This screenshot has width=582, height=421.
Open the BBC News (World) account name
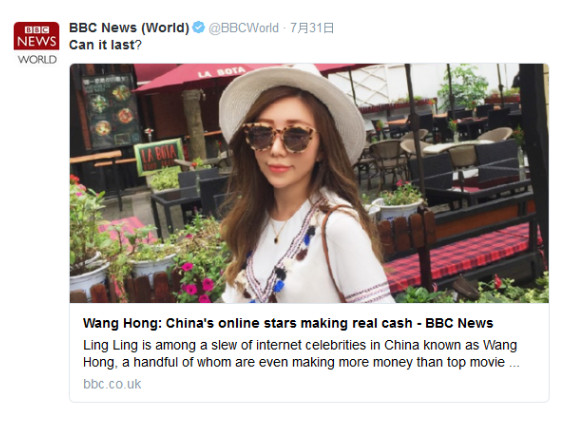[x=129, y=27]
